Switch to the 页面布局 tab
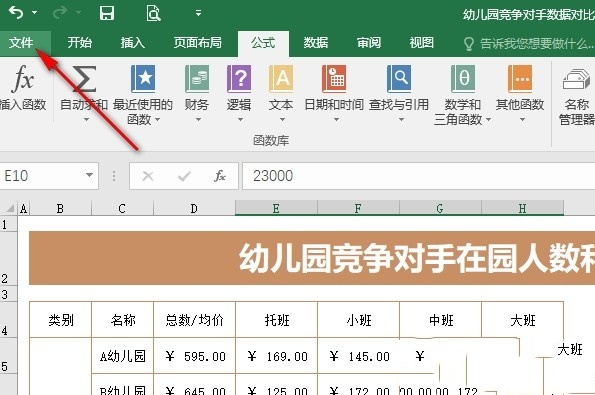 click(x=197, y=43)
